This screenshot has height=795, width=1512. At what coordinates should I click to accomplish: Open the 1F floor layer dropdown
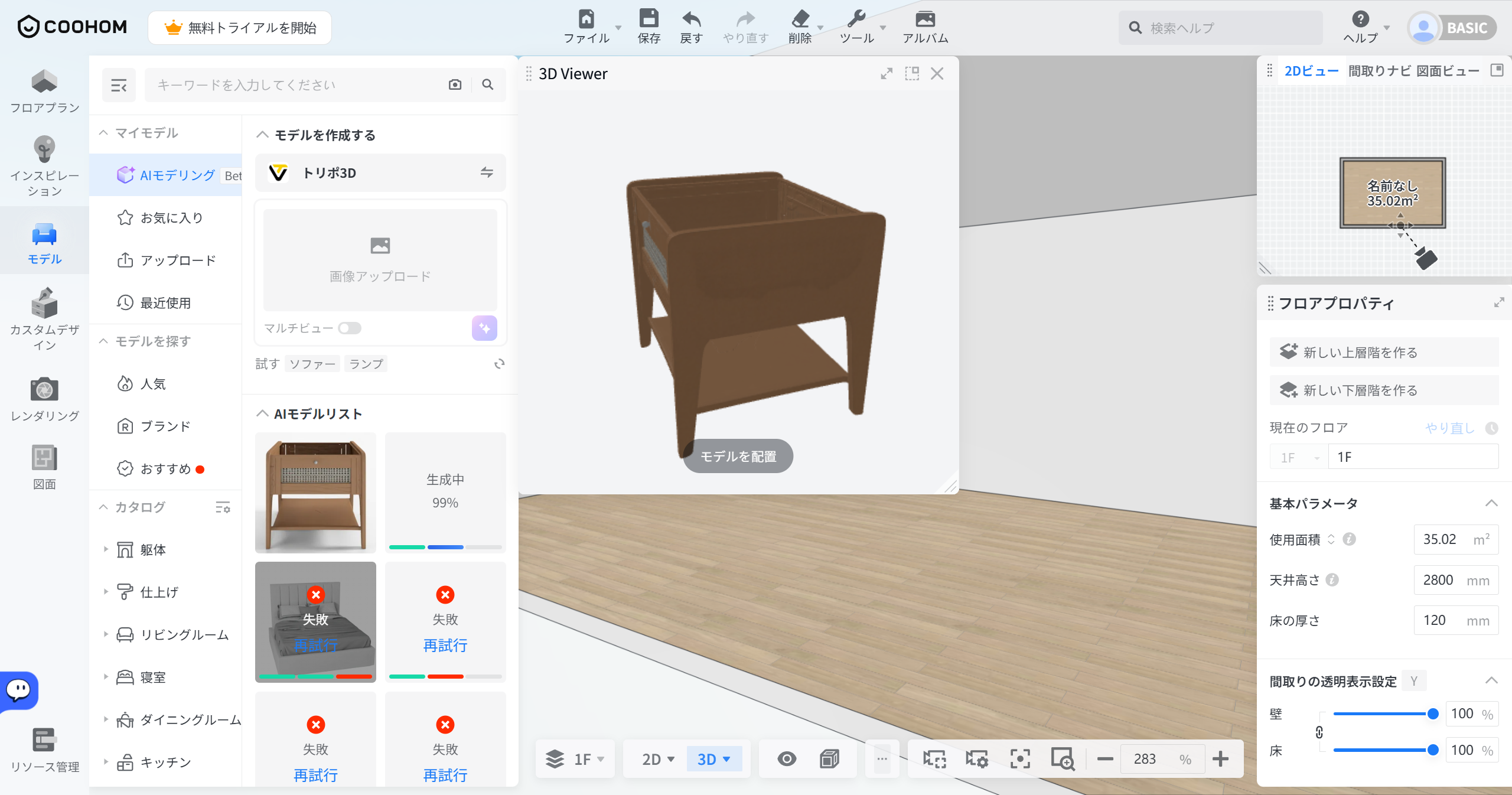575,759
